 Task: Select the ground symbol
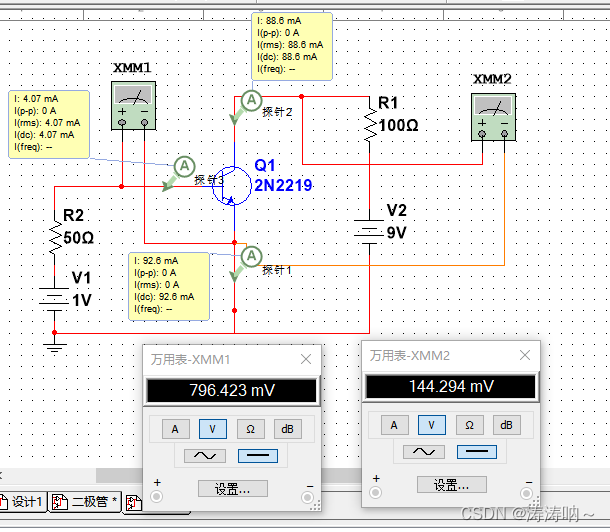(x=55, y=345)
